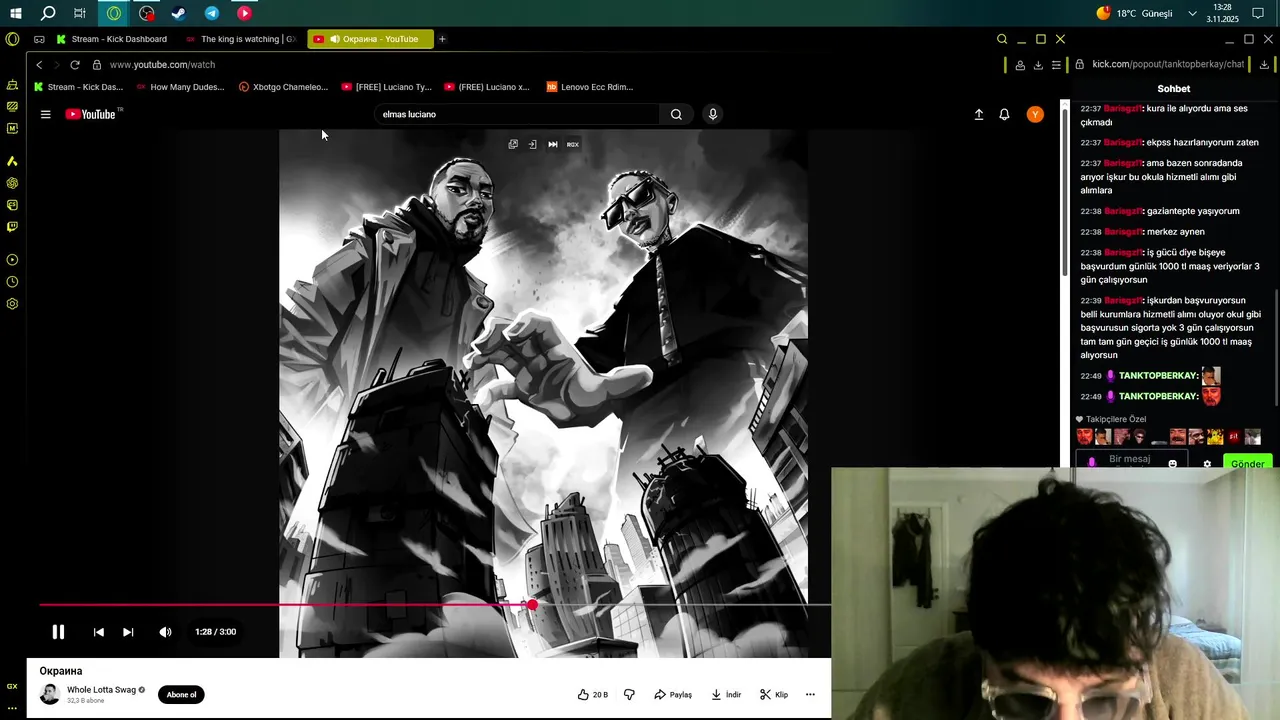This screenshot has width=1280, height=720.
Task: Skip to next video in player bar
Action: (x=128, y=632)
